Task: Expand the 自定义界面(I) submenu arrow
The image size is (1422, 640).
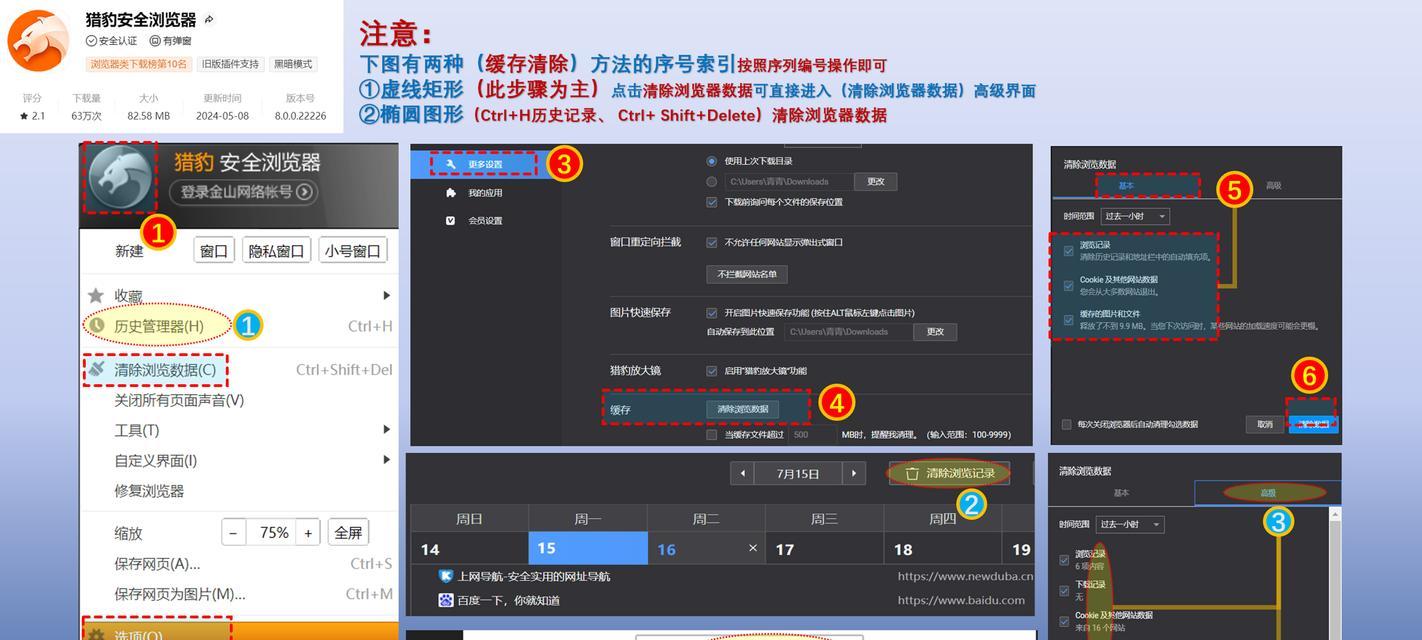Action: click(386, 460)
